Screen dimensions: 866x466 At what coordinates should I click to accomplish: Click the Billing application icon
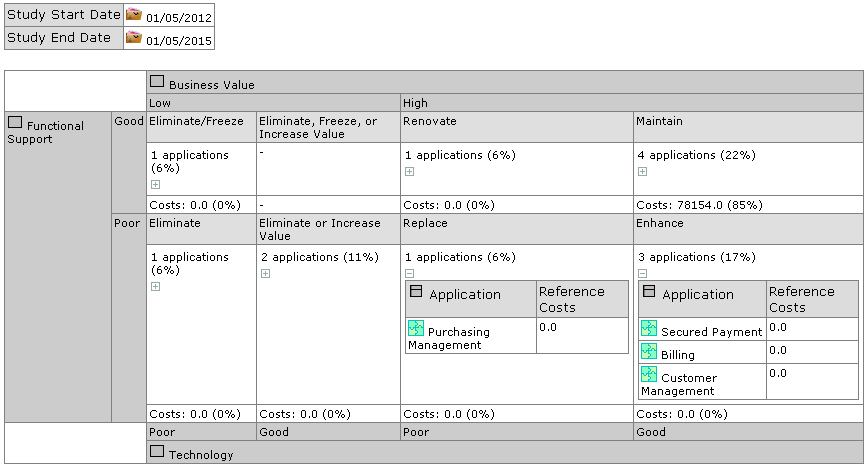pos(649,351)
